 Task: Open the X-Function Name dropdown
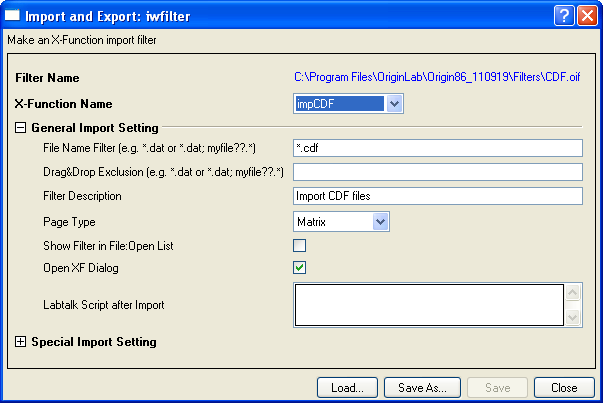(x=394, y=103)
